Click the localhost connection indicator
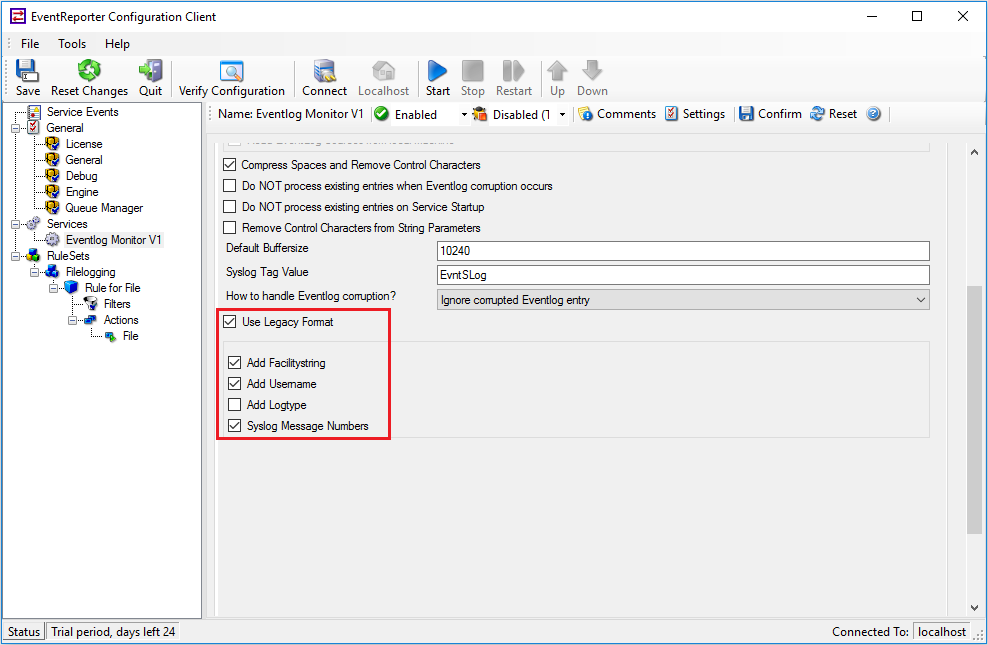 [941, 632]
